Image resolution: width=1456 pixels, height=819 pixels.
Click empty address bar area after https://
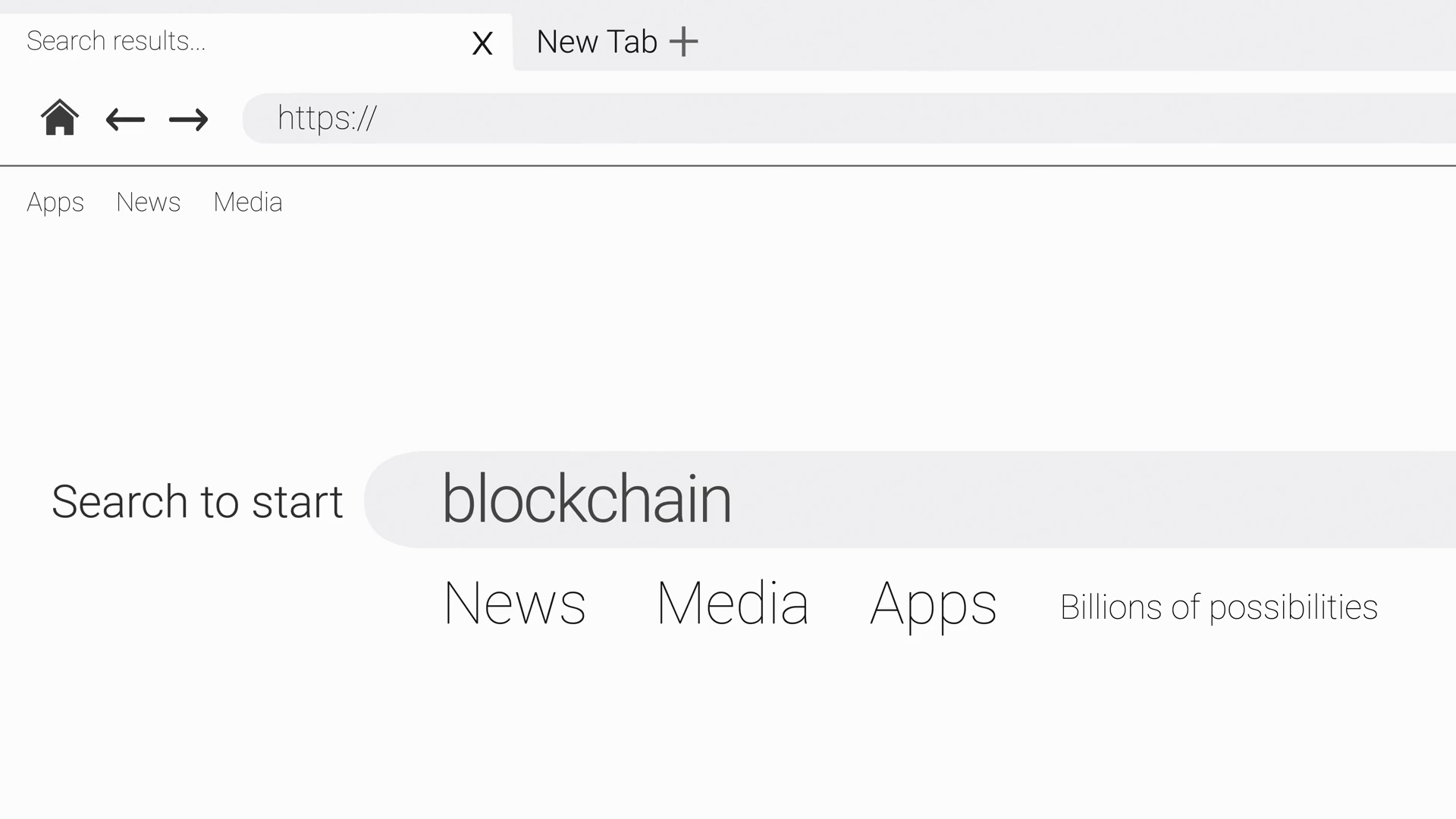(910, 118)
